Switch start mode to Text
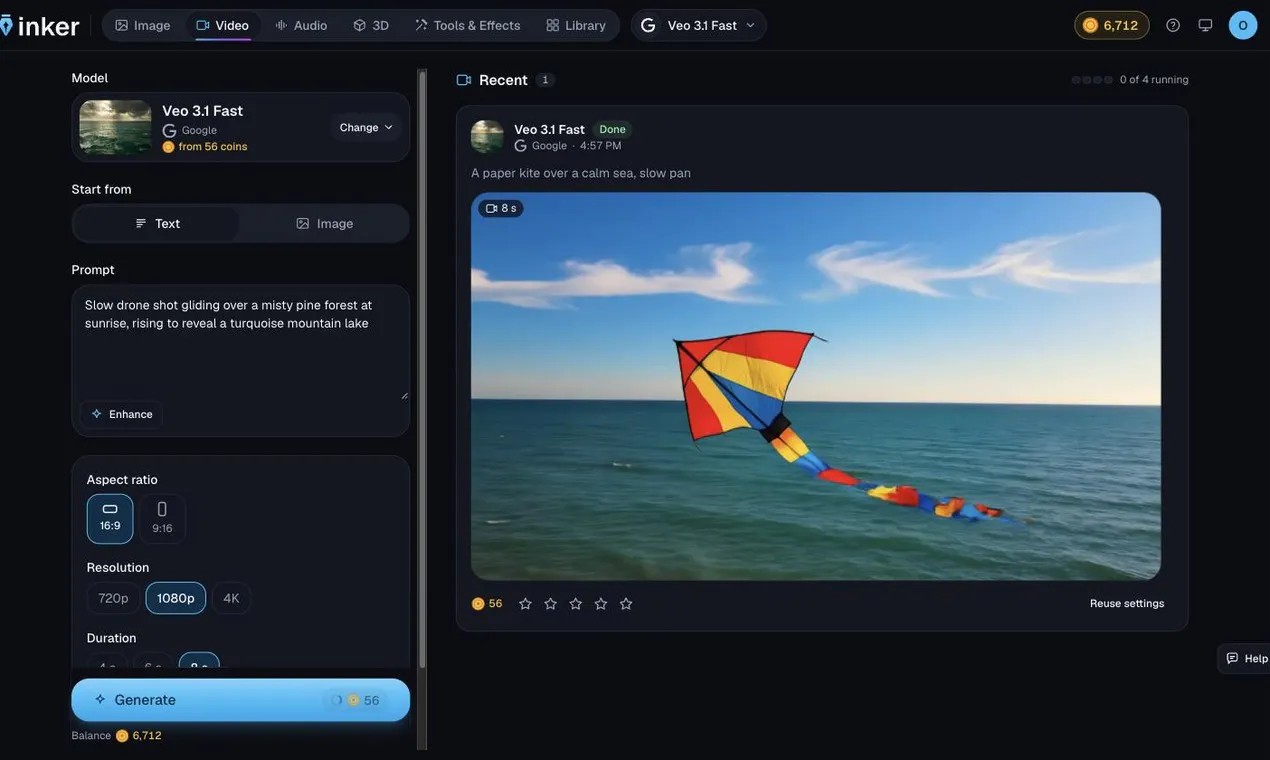Screen dimensions: 1270x760 (x=157, y=223)
